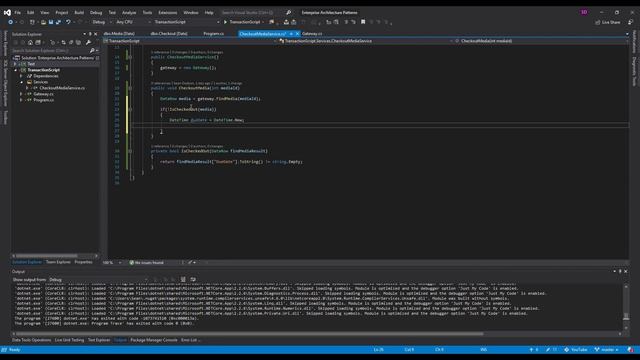640x360 pixels.
Task: Switch to dbo.Media [Data] tab
Action: 119,34
